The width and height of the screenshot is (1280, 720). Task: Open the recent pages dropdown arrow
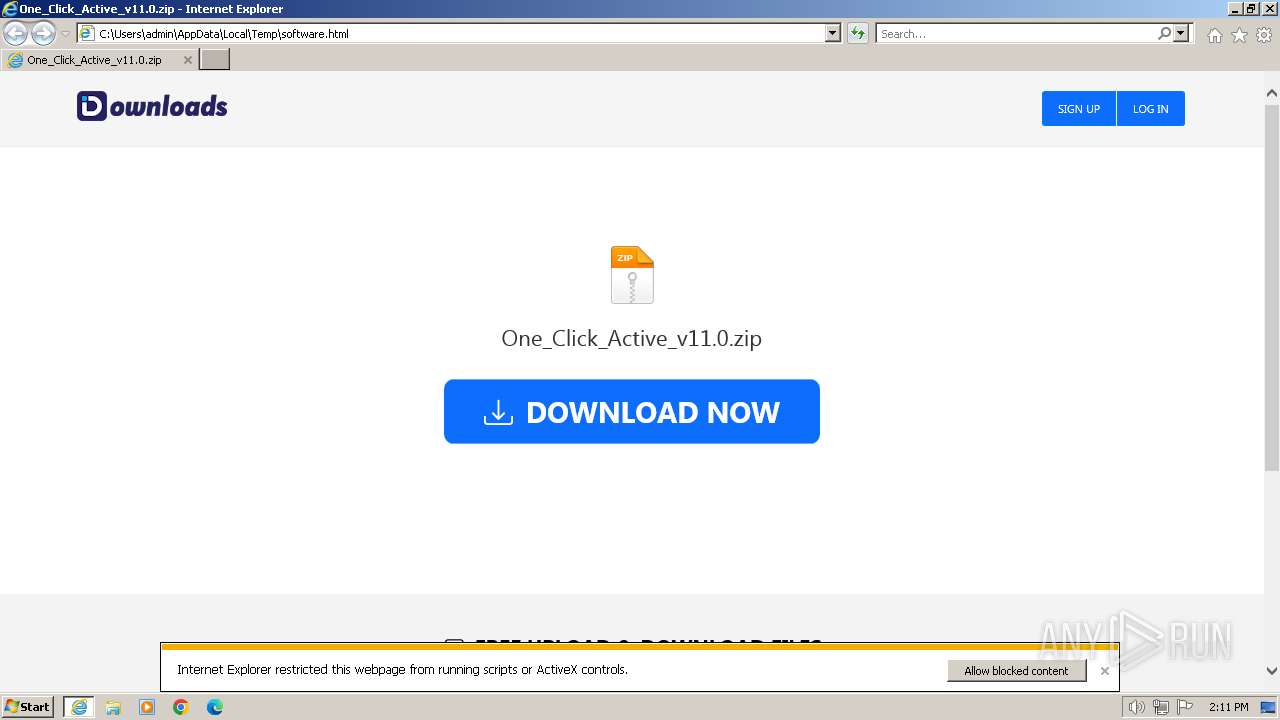pyautogui.click(x=65, y=34)
